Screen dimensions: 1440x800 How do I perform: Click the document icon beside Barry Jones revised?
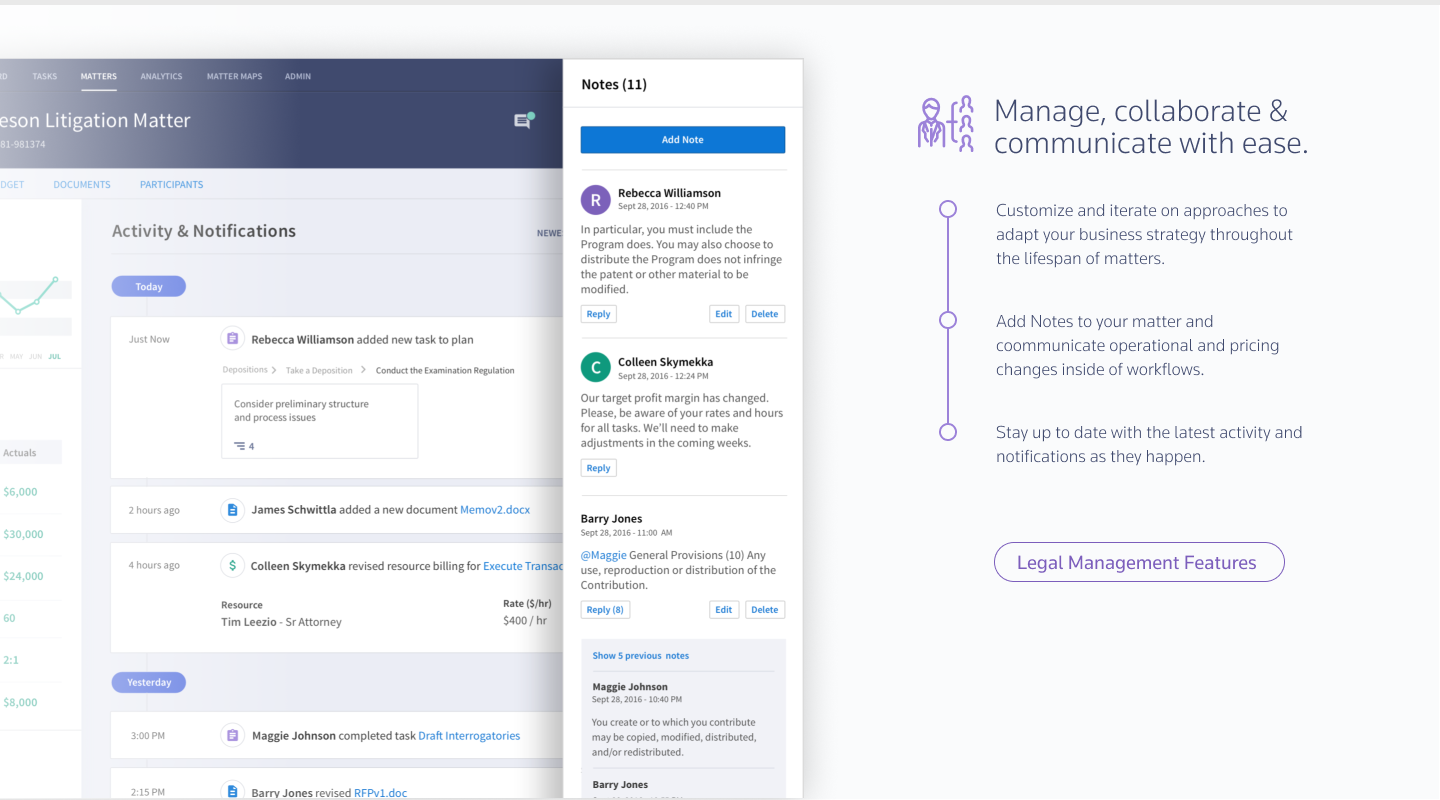[232, 792]
